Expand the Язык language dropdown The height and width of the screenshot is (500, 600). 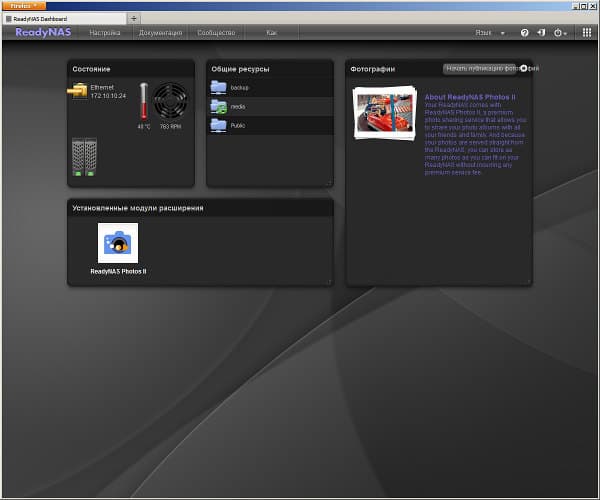(490, 33)
